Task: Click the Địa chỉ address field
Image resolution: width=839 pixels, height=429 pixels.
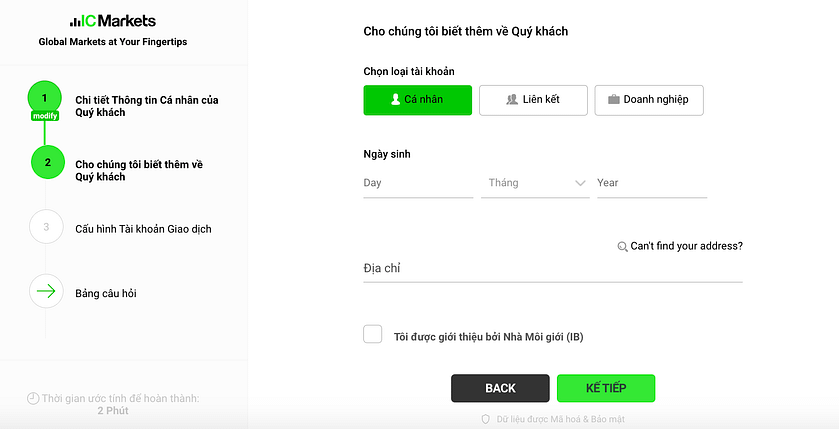Action: (x=552, y=268)
